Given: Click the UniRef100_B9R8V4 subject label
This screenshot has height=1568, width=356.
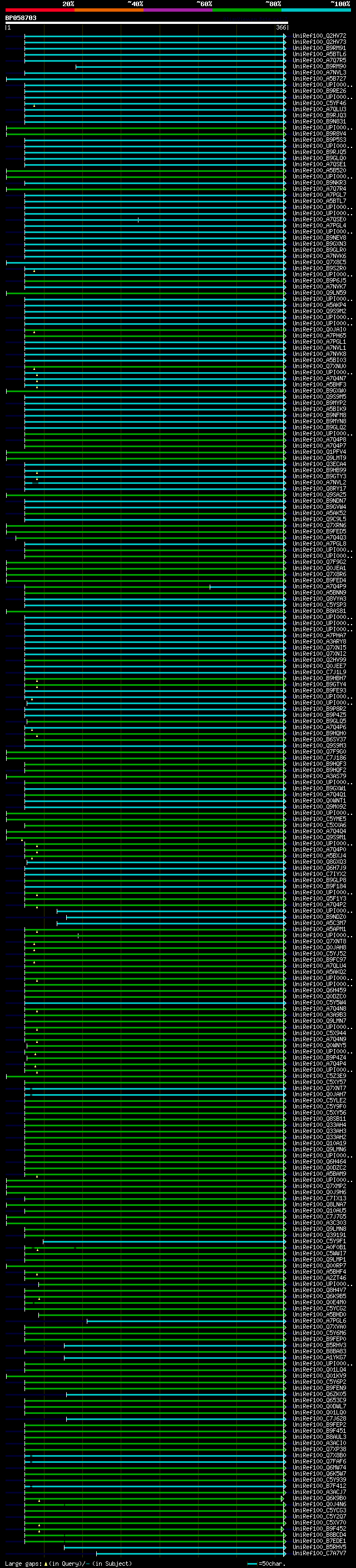Looking at the screenshot, I should (x=319, y=134).
